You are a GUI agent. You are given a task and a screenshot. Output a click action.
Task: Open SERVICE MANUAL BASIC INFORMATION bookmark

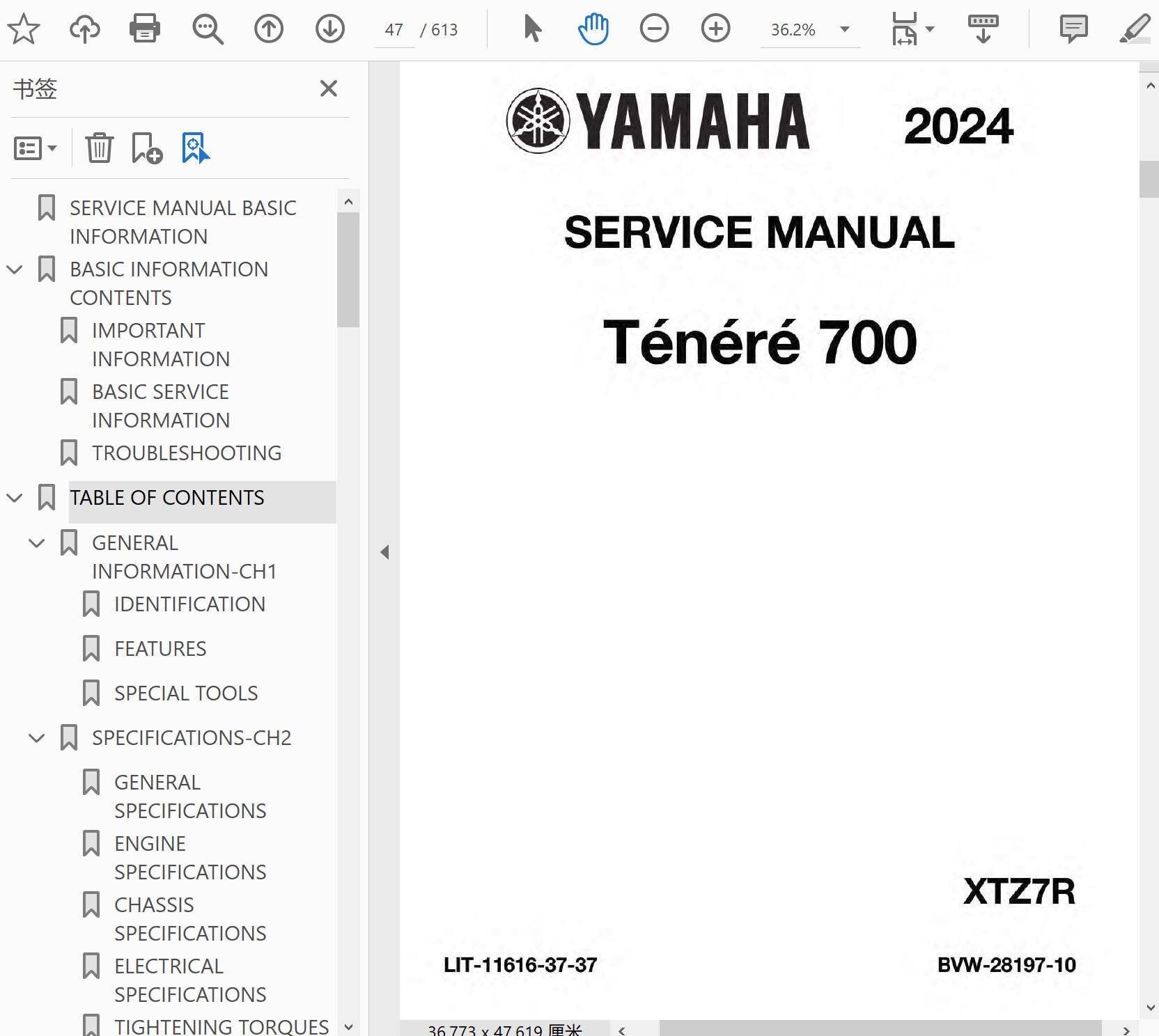point(183,222)
